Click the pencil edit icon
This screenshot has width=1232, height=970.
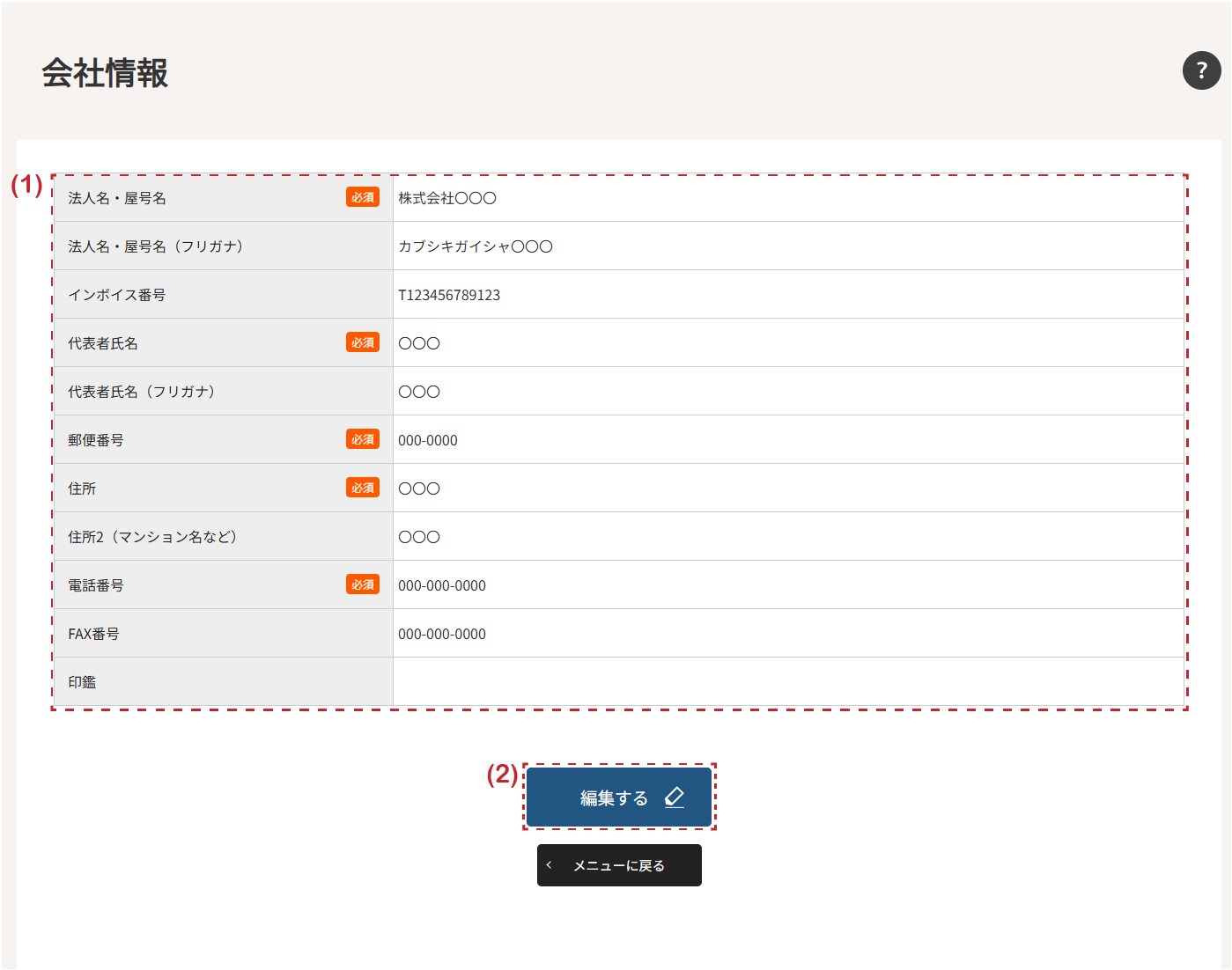click(675, 797)
